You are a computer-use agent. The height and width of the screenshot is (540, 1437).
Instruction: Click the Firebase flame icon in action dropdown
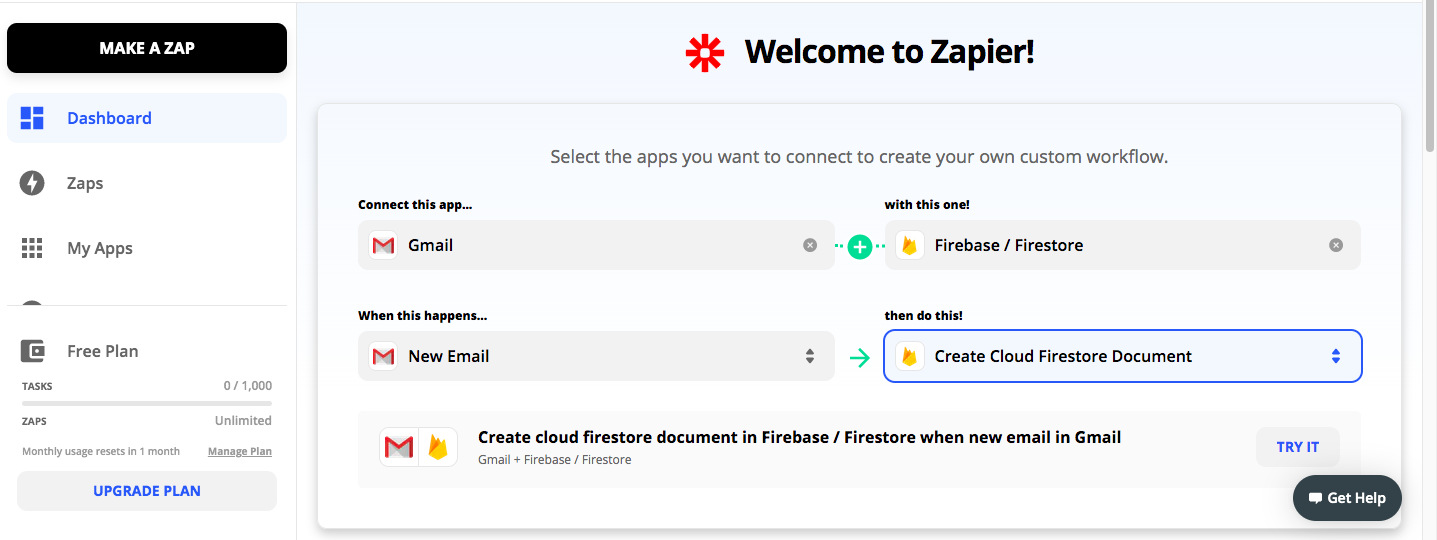pyautogui.click(x=909, y=356)
